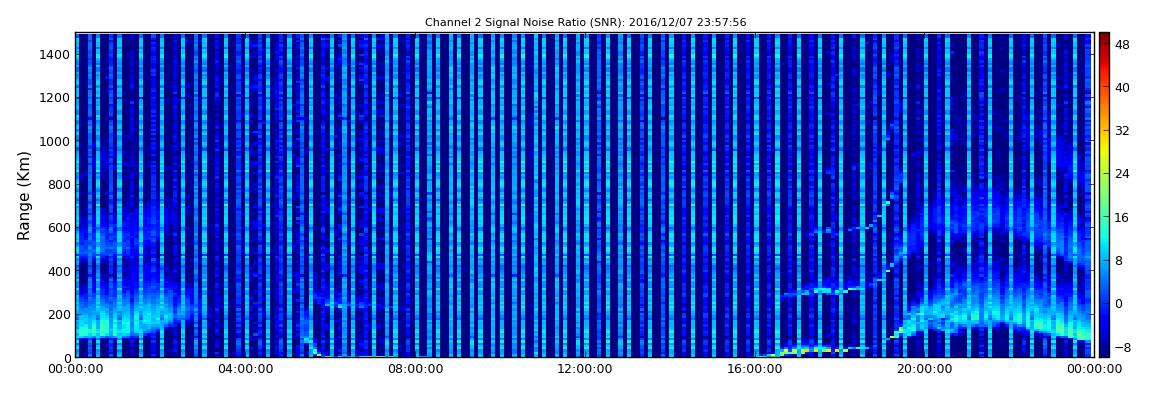Click the SNR colorbar gradient strip
This screenshot has width=1150, height=407.
(x=1104, y=195)
